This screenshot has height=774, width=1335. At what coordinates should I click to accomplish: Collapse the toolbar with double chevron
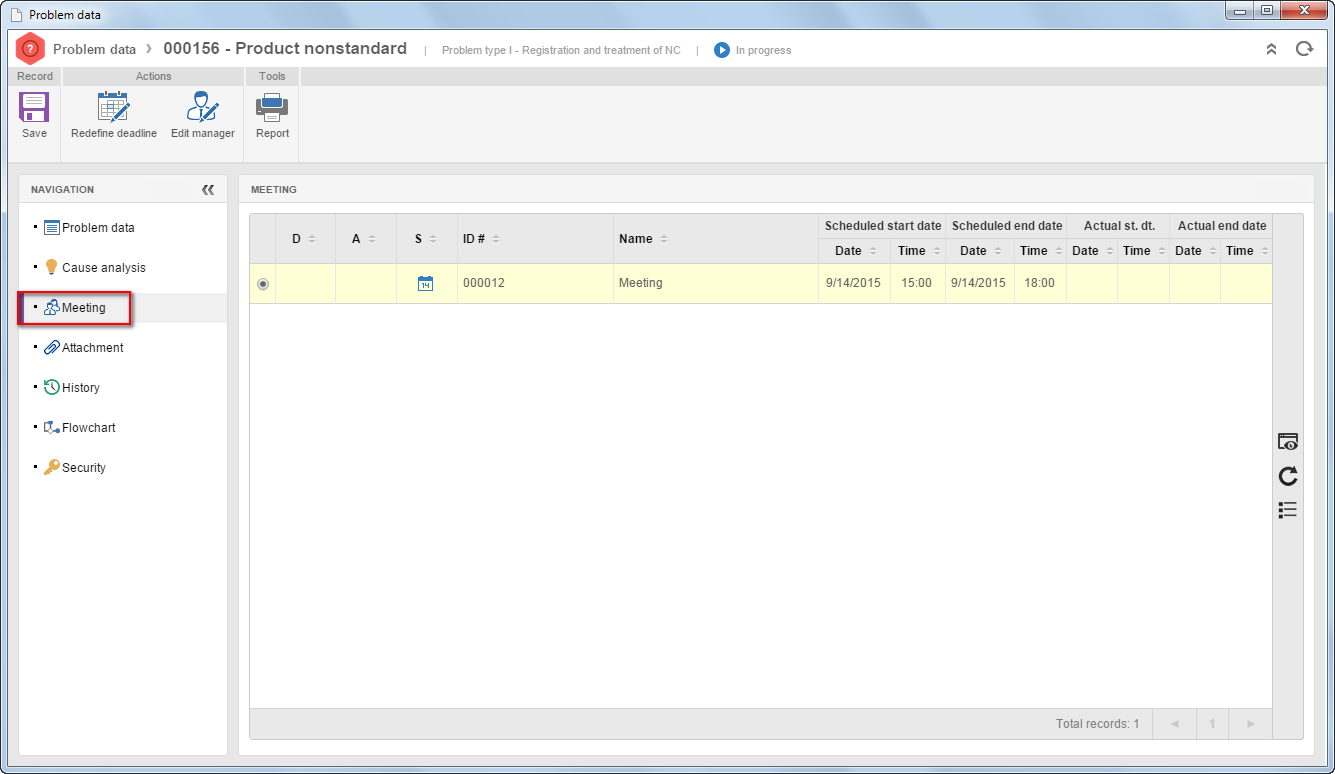(1271, 49)
